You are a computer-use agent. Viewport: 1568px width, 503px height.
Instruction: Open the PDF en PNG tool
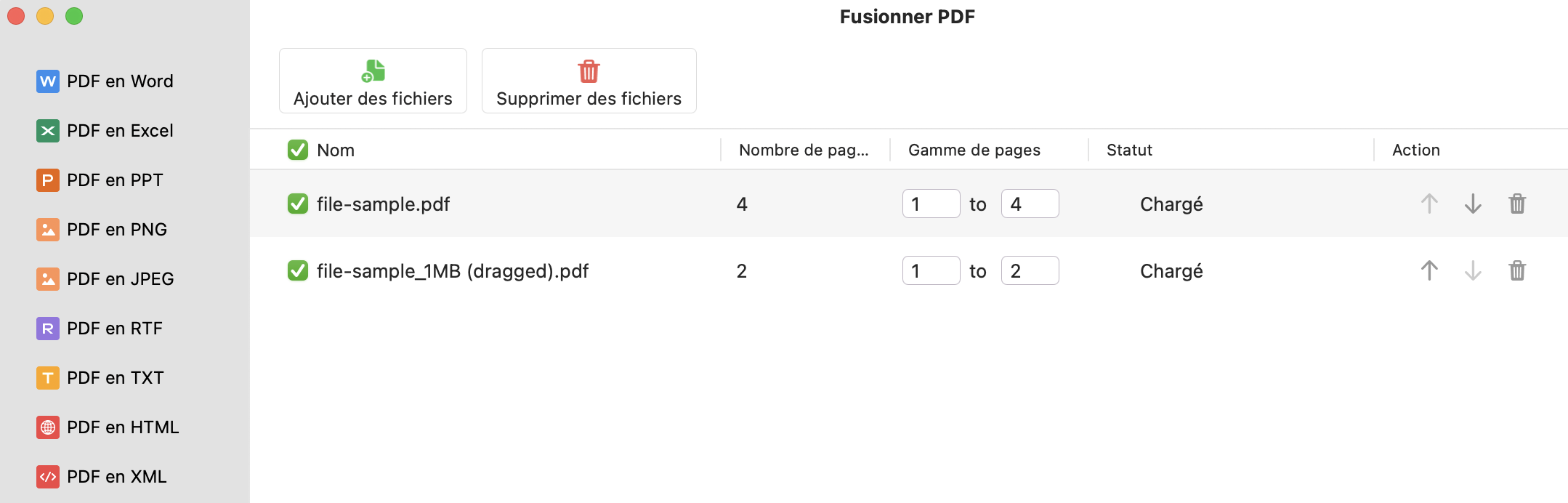click(116, 229)
